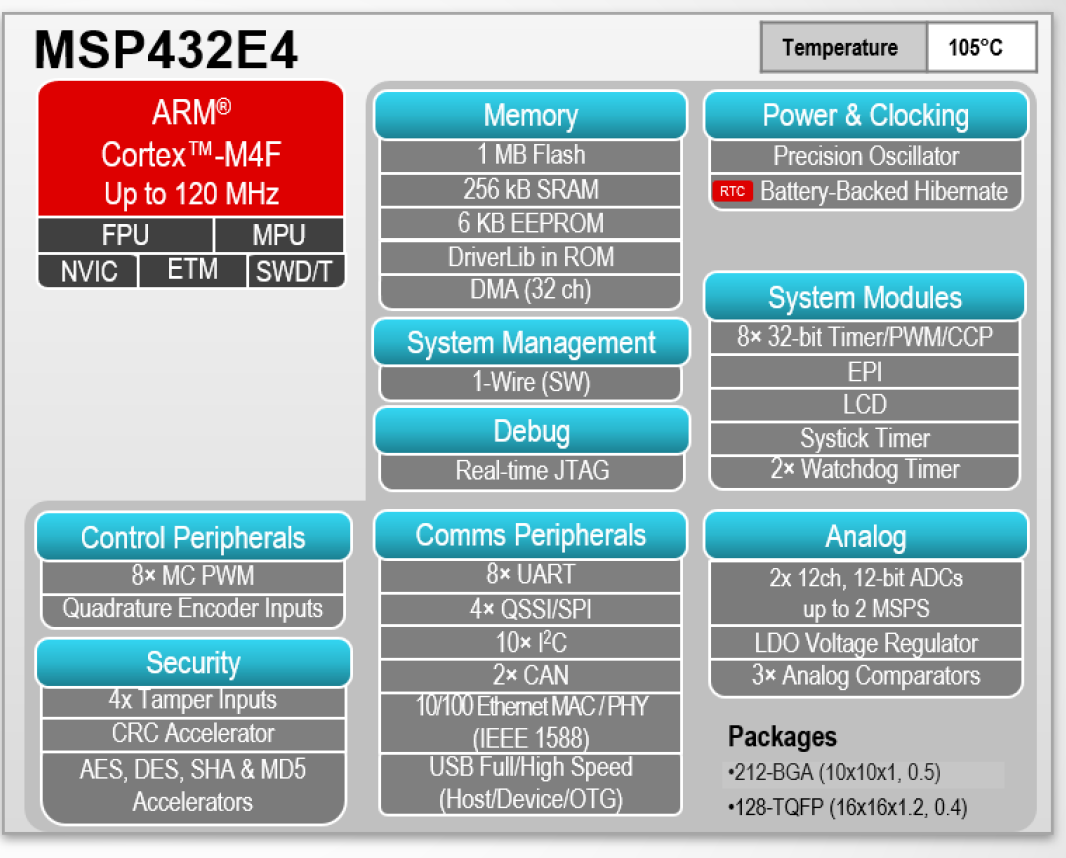Click the Control Peripherals header
Screen dimensions: 1066x858
point(193,537)
